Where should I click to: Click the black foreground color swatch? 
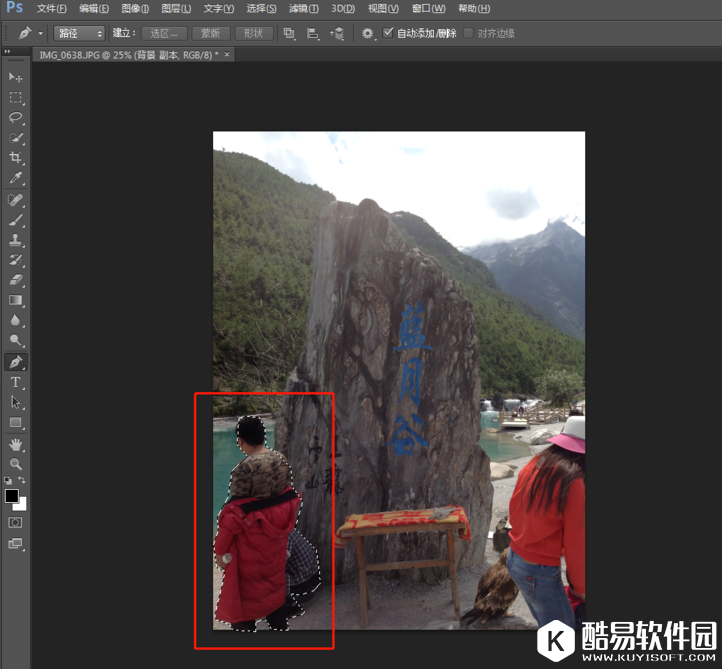click(x=12, y=496)
